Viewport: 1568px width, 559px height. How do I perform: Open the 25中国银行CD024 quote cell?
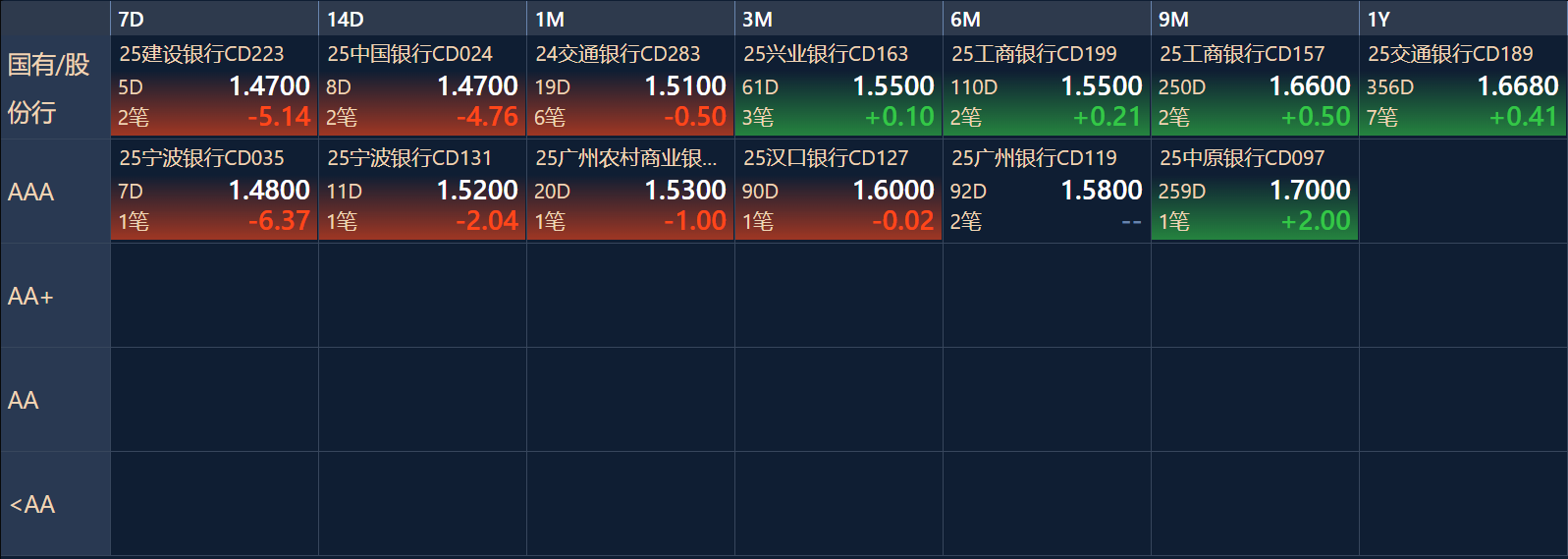tap(422, 85)
